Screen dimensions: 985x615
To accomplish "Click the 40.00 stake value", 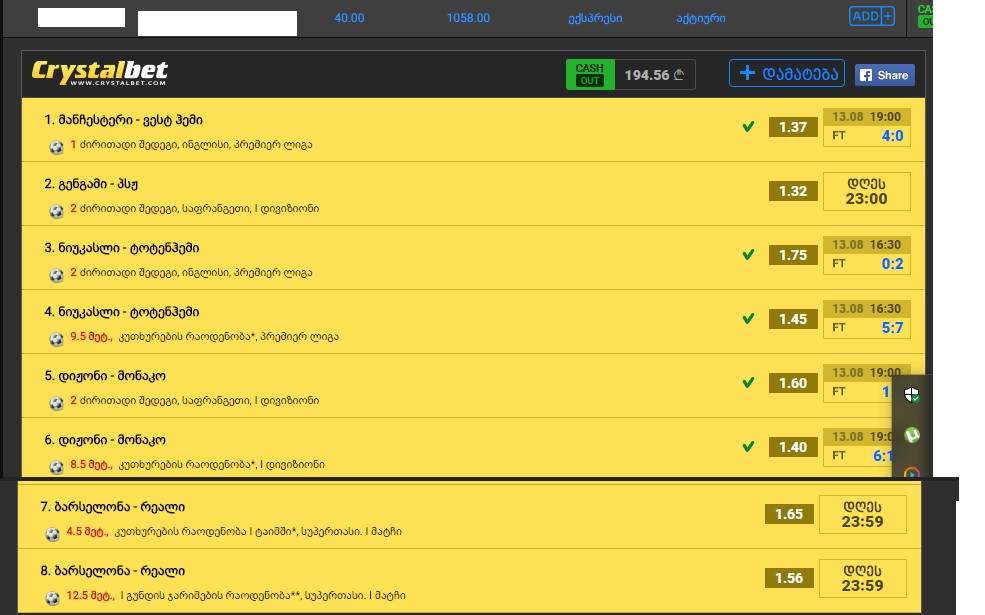I will tap(349, 18).
